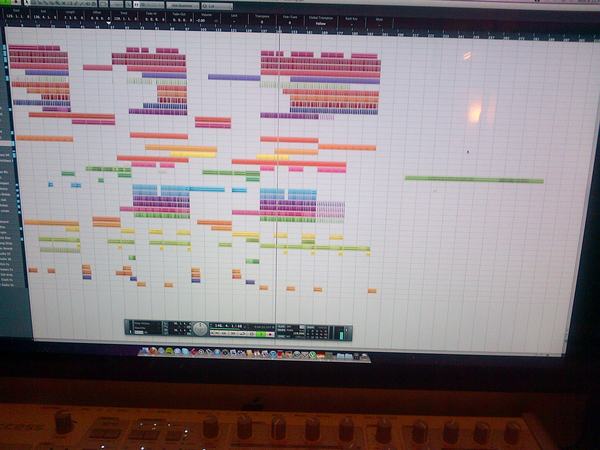
Task: Open the green Spotify icon in the dock
Action: click(x=169, y=351)
